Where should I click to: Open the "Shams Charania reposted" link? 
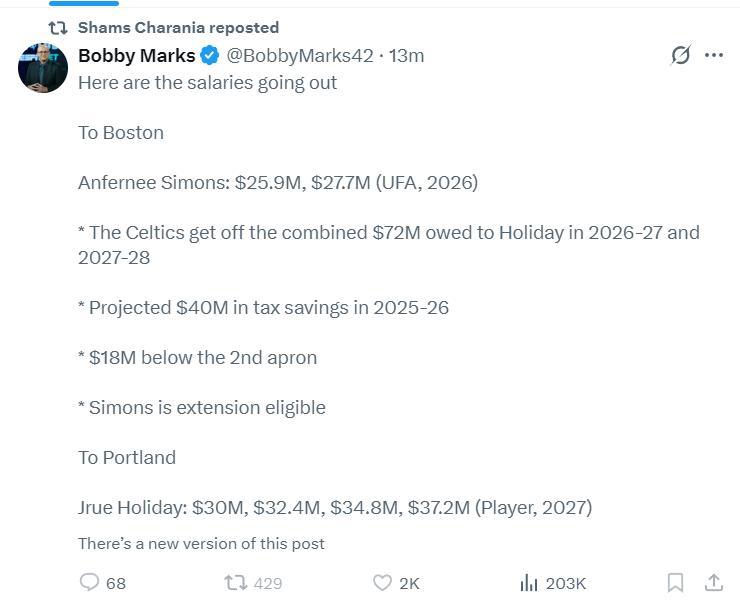coord(178,28)
